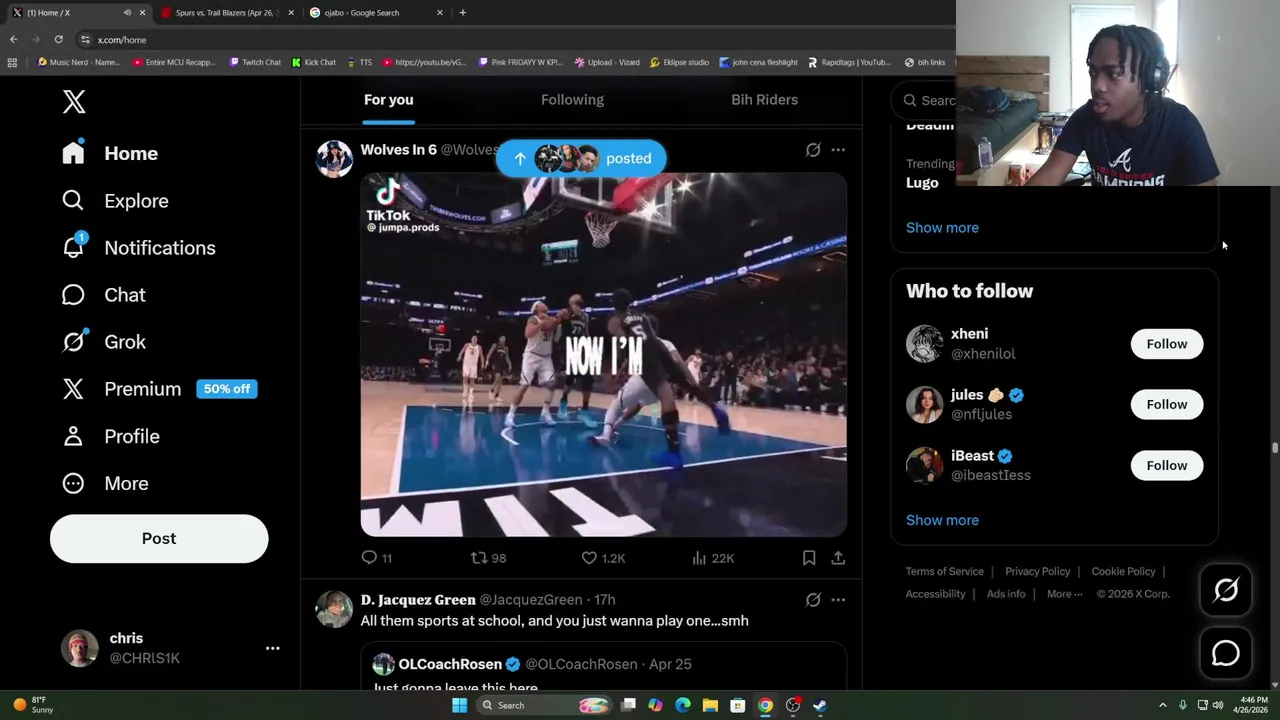Open Profile via the person icon
This screenshot has width=1280, height=720.
73,436
